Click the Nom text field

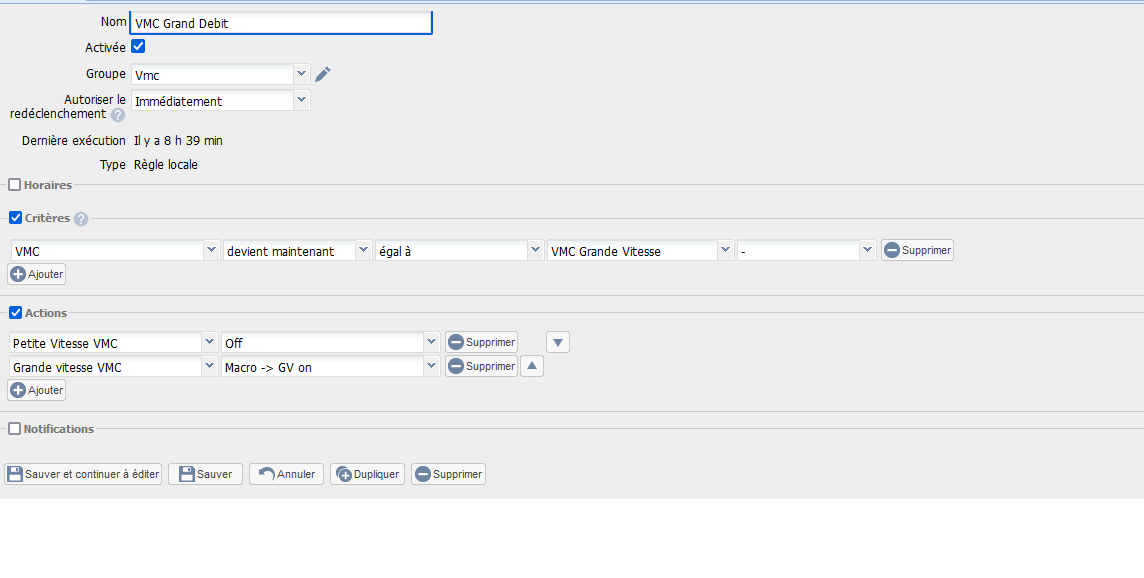coord(281,23)
